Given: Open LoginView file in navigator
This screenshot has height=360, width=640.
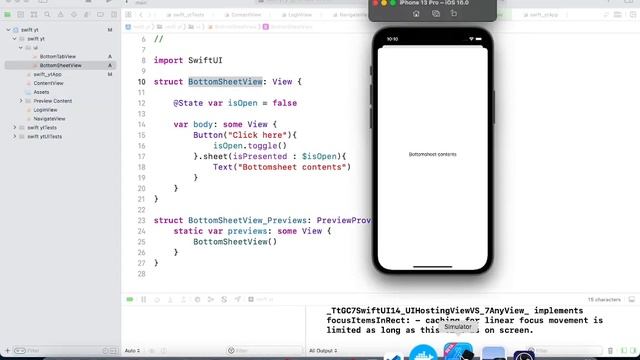Looking at the screenshot, I should [x=45, y=110].
